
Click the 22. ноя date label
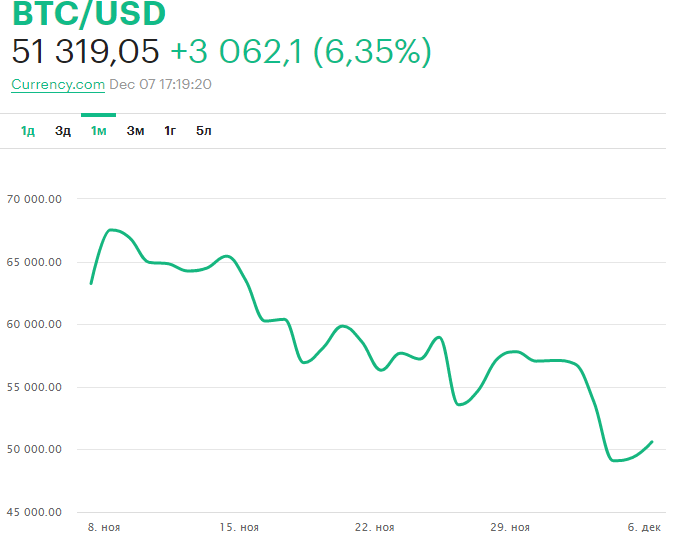[x=375, y=527]
